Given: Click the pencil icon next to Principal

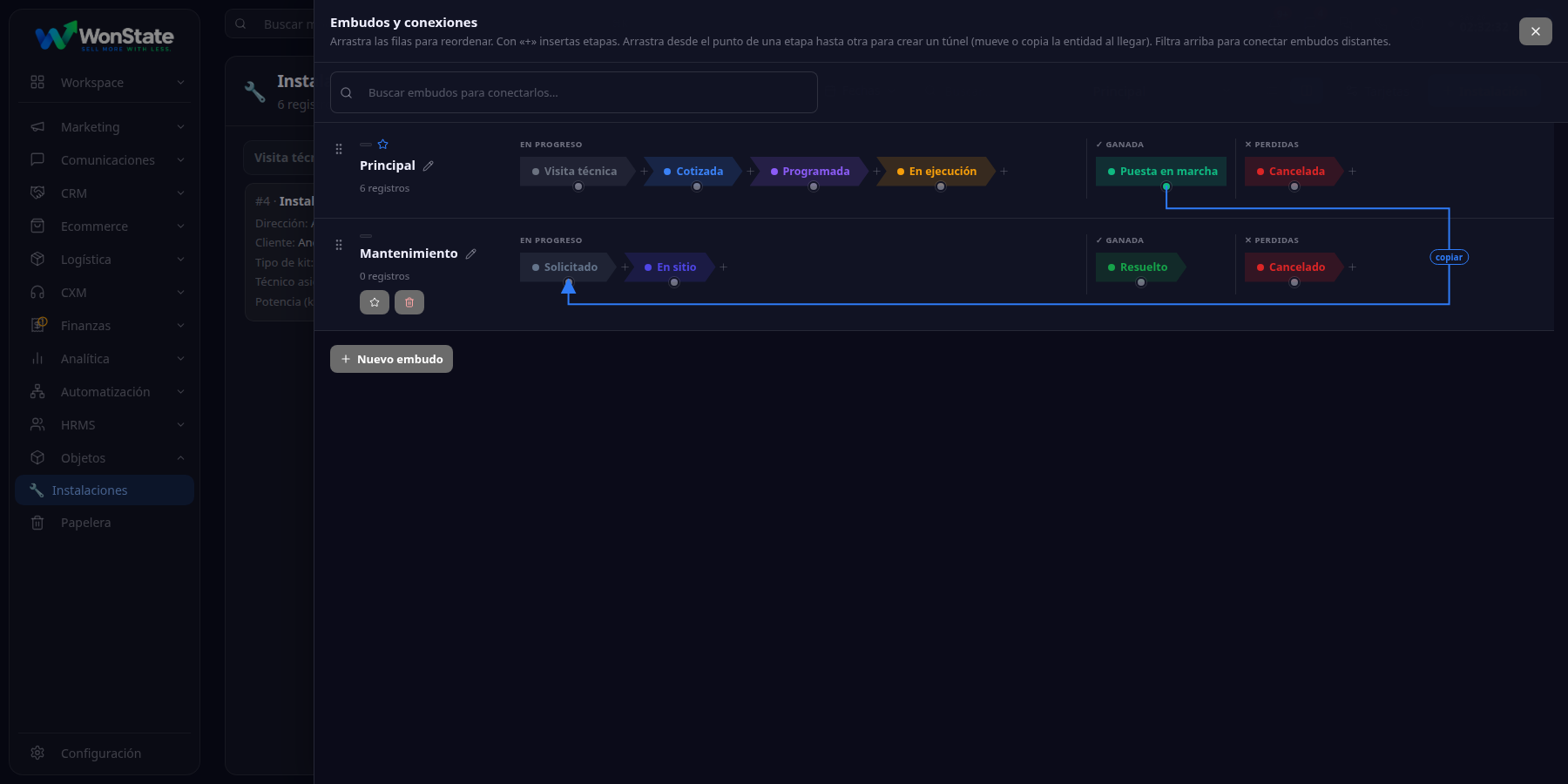Looking at the screenshot, I should click(428, 166).
